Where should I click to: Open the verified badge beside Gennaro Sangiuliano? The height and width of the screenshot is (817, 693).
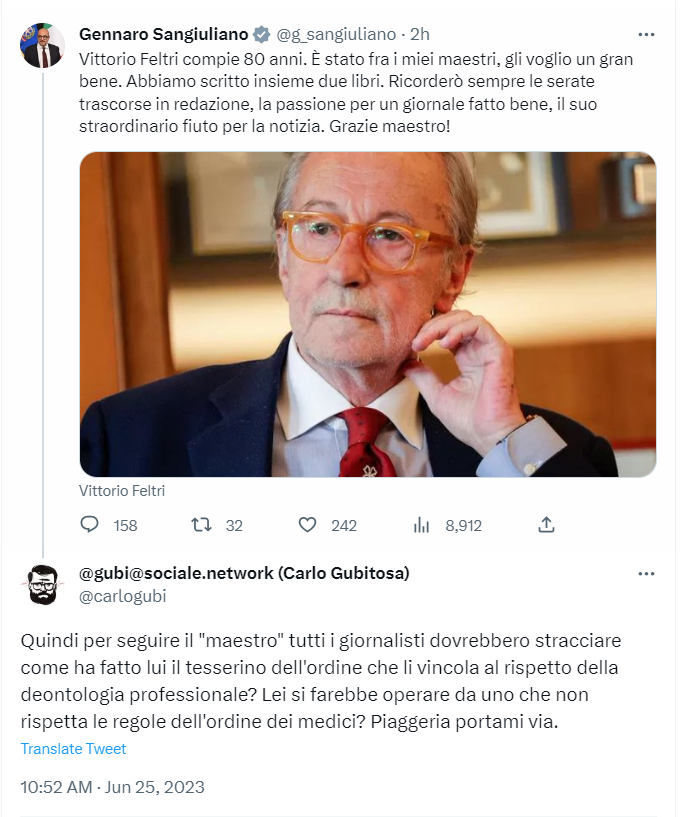262,34
